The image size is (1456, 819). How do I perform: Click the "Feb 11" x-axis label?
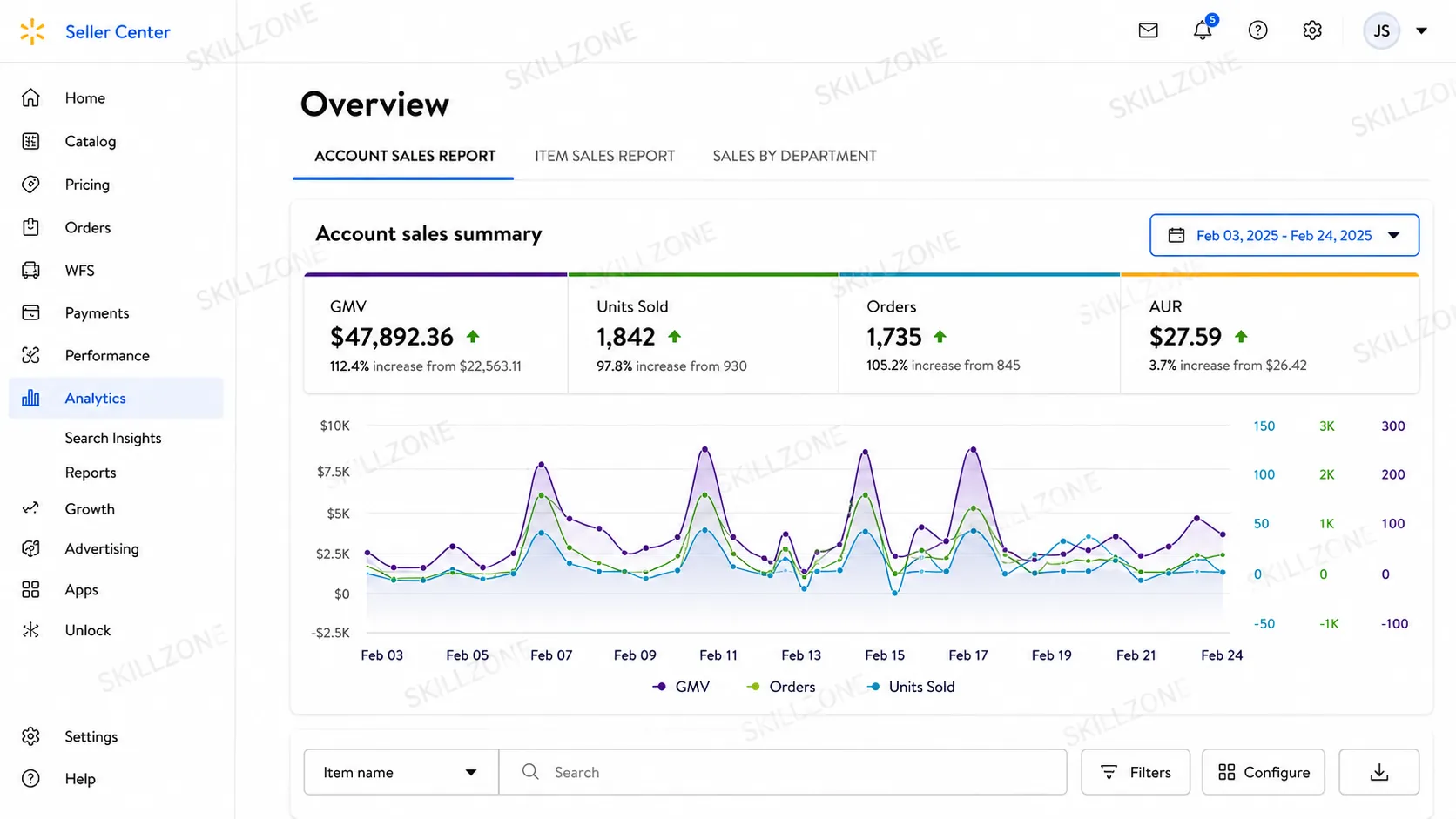[x=718, y=655]
